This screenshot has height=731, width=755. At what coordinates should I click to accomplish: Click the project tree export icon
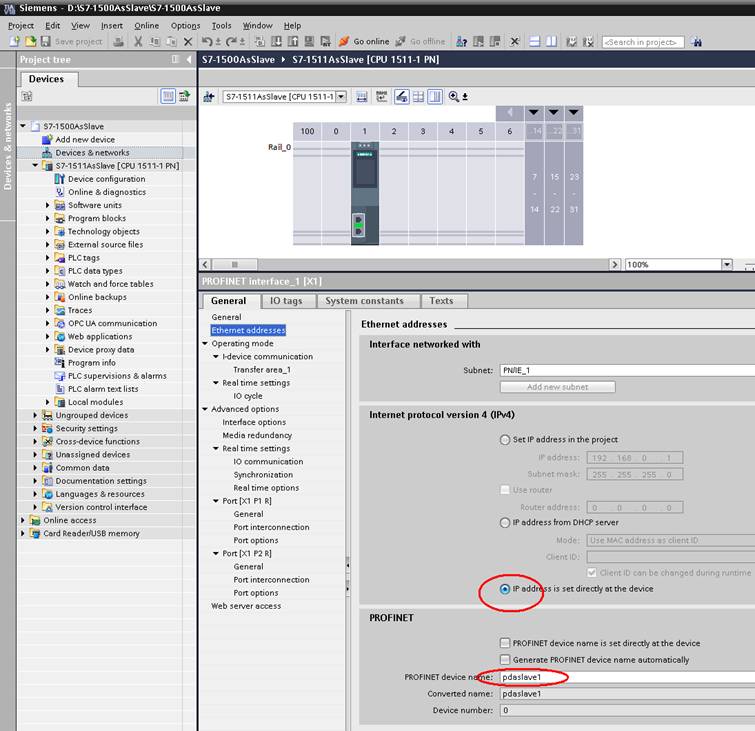tap(184, 96)
